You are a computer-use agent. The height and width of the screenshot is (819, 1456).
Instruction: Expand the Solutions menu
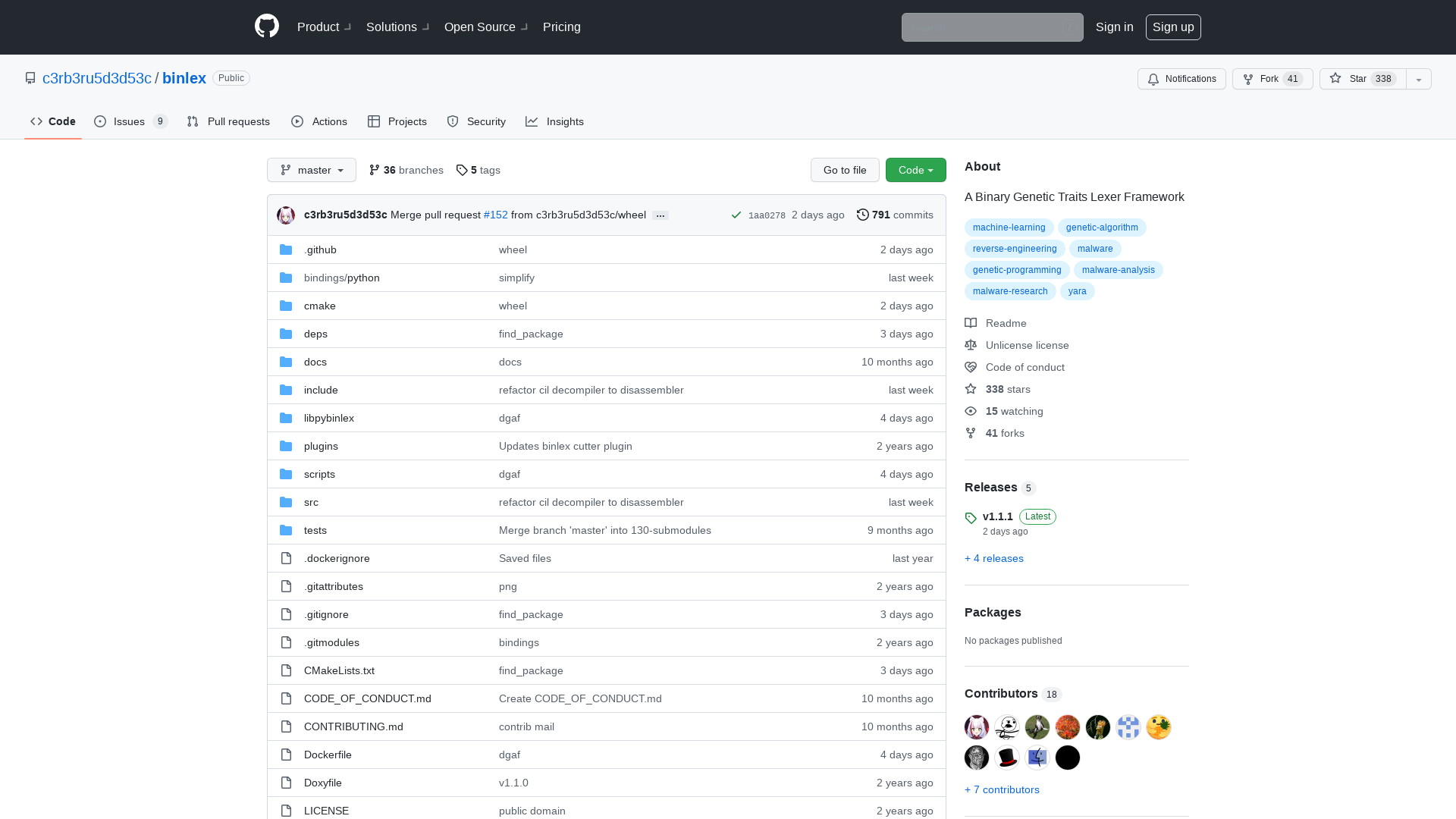(398, 27)
